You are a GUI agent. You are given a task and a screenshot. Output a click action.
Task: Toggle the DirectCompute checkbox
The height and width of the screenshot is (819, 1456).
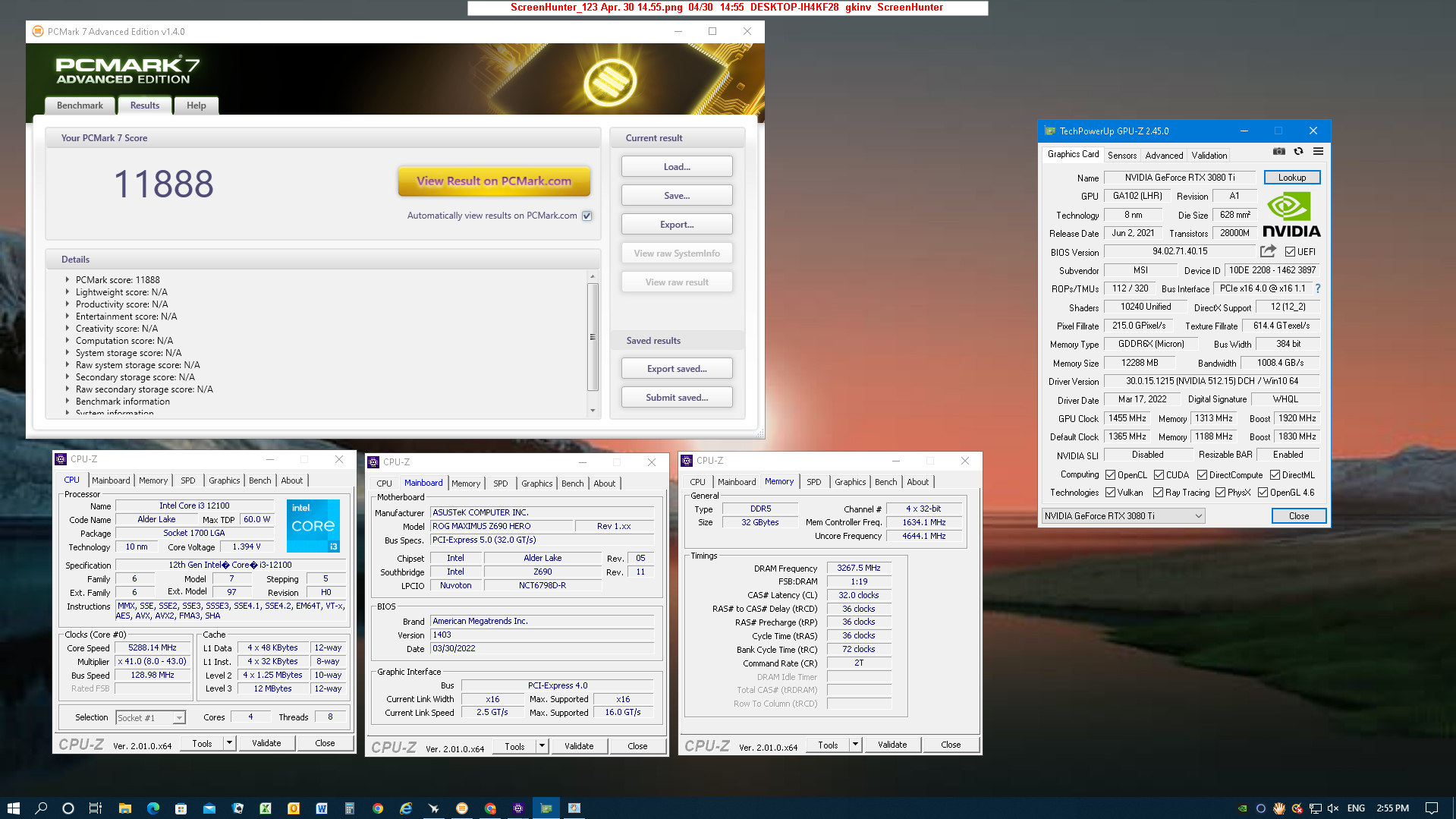1203,475
